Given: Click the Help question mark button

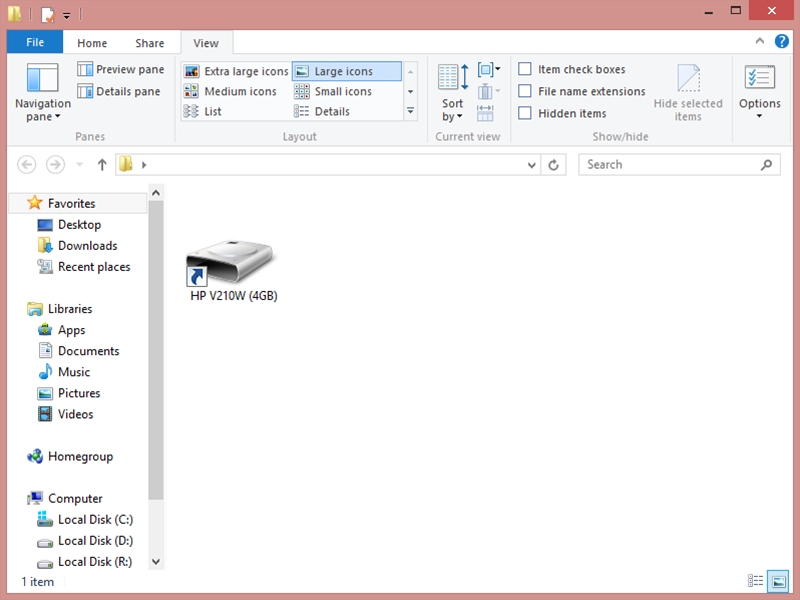Looking at the screenshot, I should (x=782, y=41).
